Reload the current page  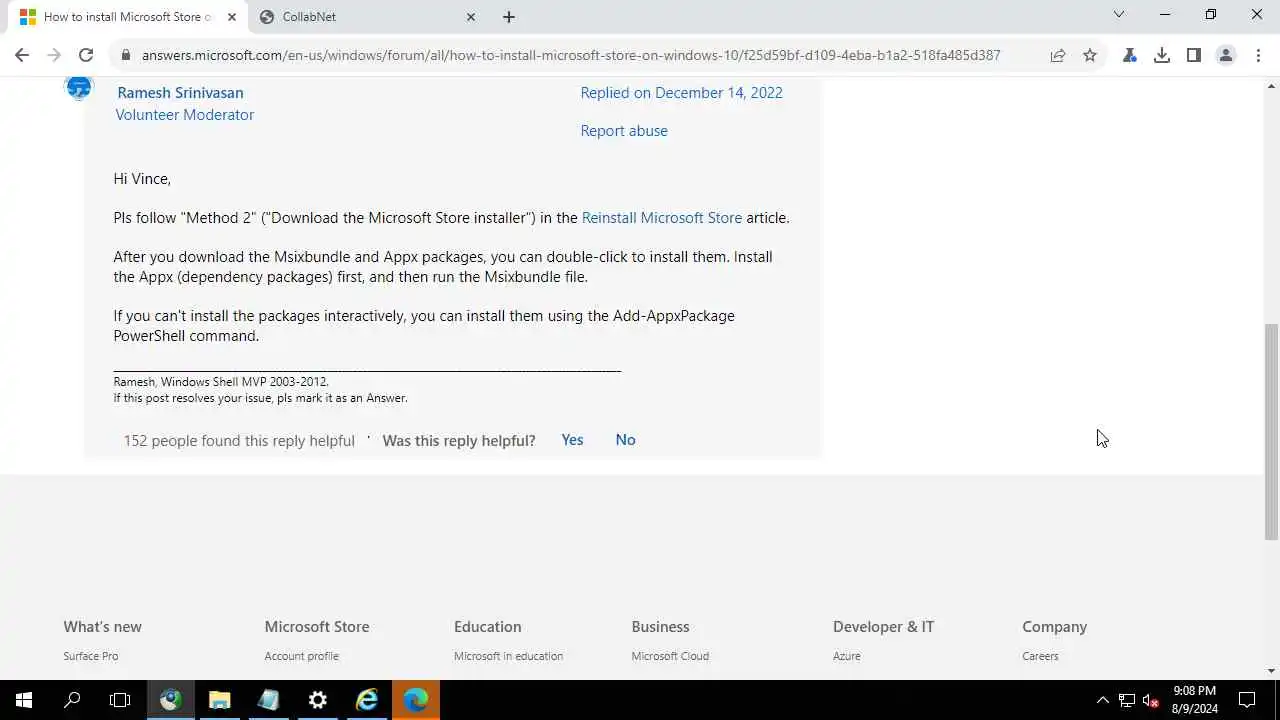tap(86, 55)
